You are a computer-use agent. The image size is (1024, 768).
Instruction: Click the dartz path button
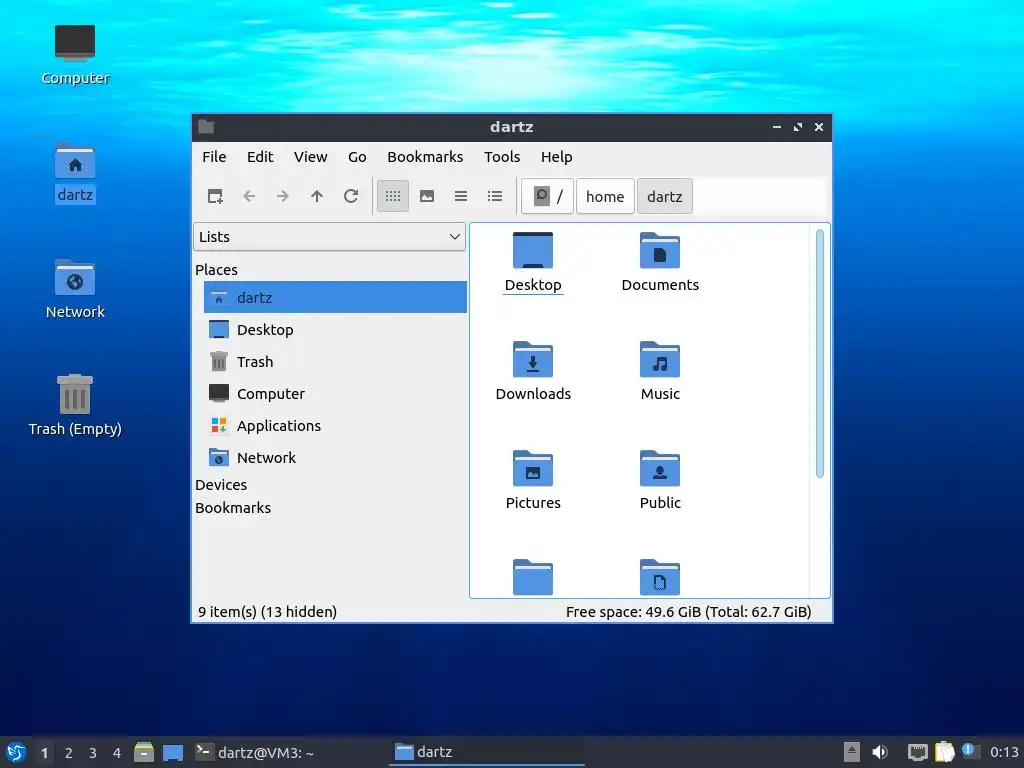[664, 196]
